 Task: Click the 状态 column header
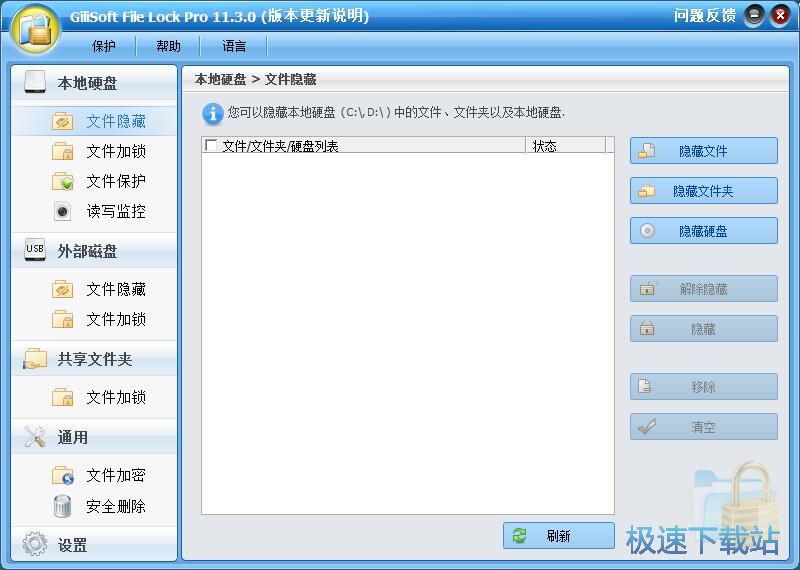[566, 145]
